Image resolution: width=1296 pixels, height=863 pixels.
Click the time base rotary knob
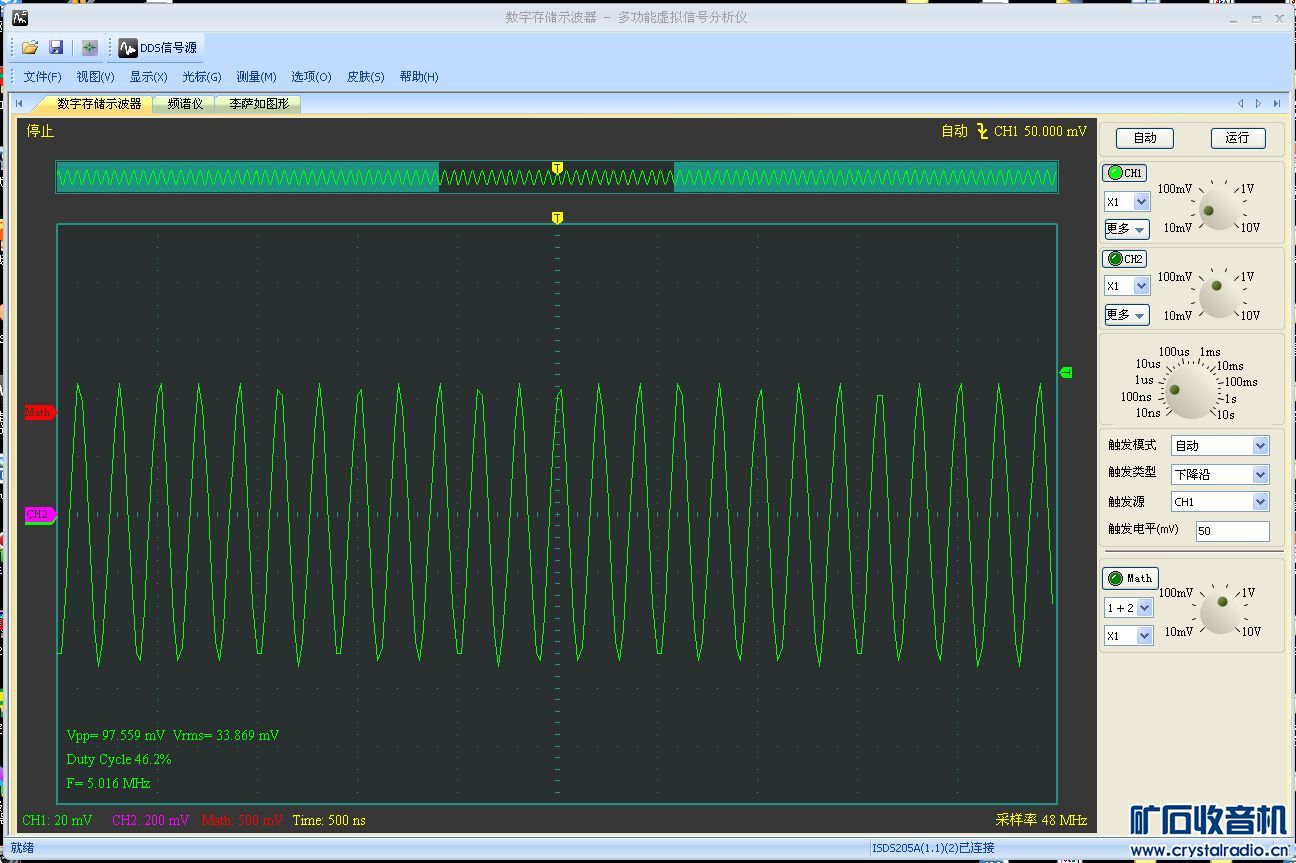point(1189,392)
